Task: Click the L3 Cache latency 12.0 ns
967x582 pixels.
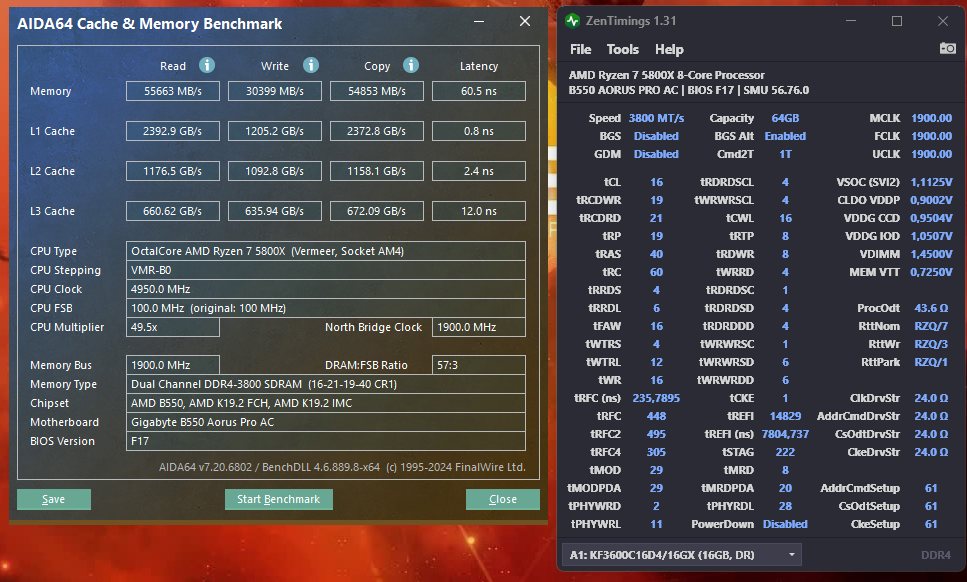Action: pos(479,211)
